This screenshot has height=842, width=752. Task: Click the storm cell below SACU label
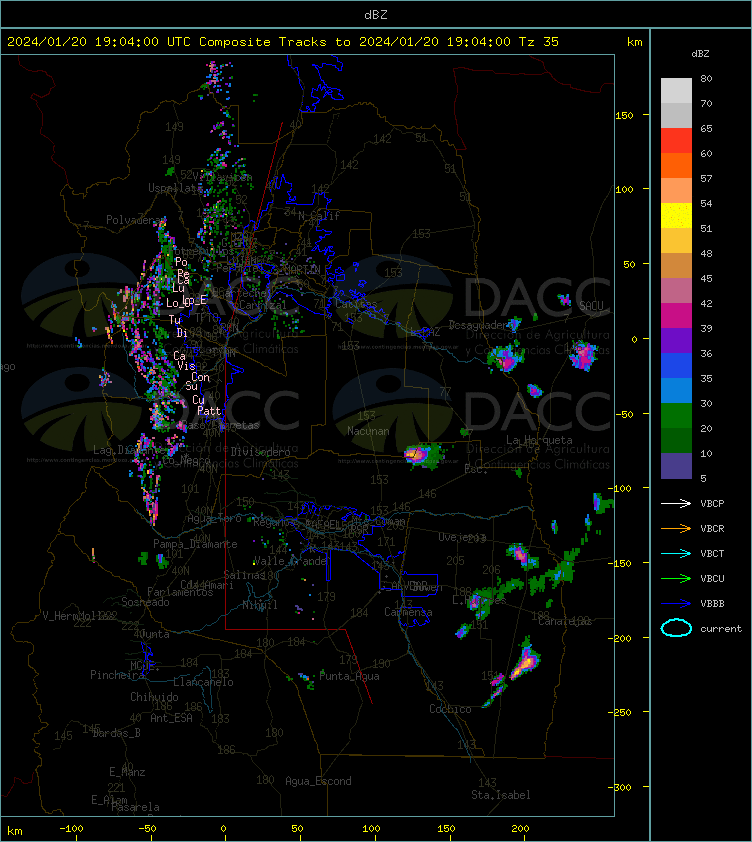click(x=583, y=355)
